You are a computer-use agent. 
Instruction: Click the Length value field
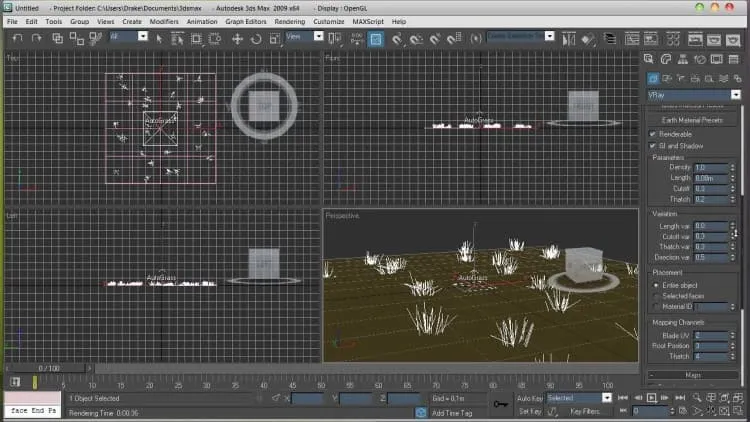point(711,178)
